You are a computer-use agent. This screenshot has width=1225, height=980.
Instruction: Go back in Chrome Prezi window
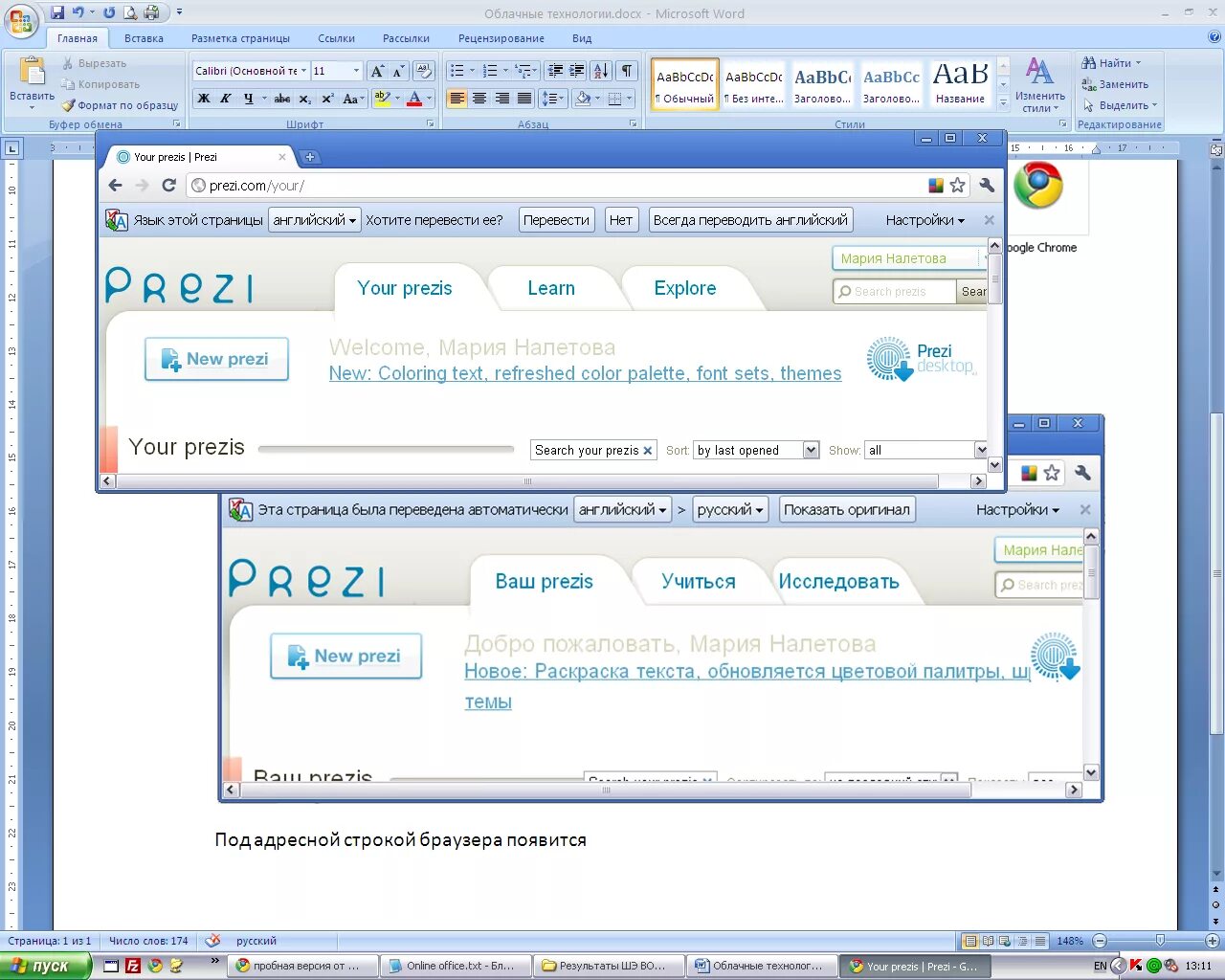(x=116, y=186)
